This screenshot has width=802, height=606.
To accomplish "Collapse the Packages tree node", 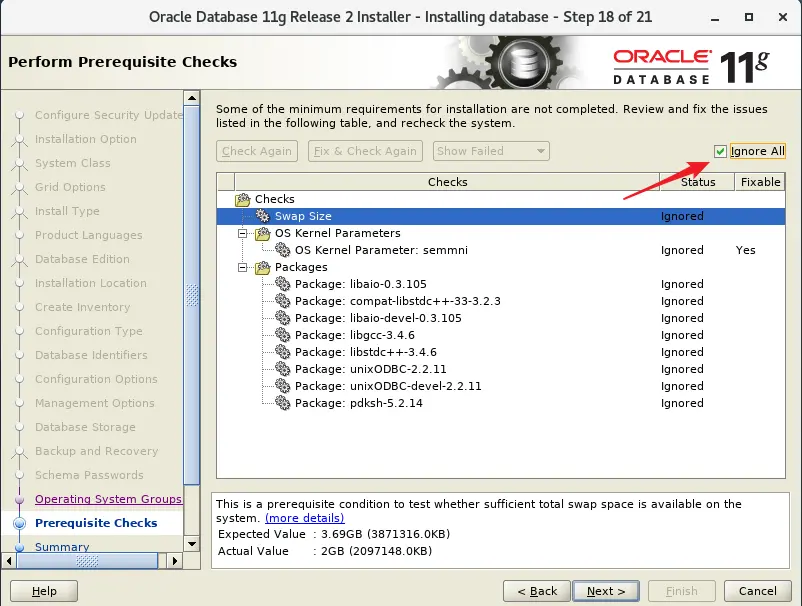I will 242,267.
